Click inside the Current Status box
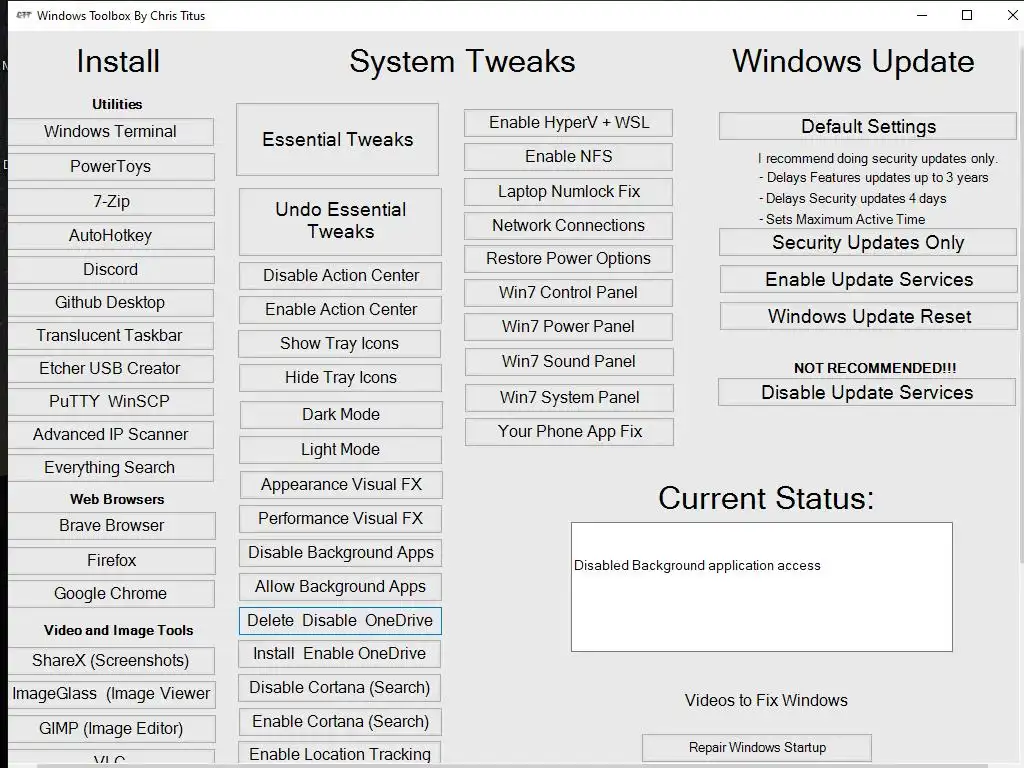 pyautogui.click(x=761, y=586)
